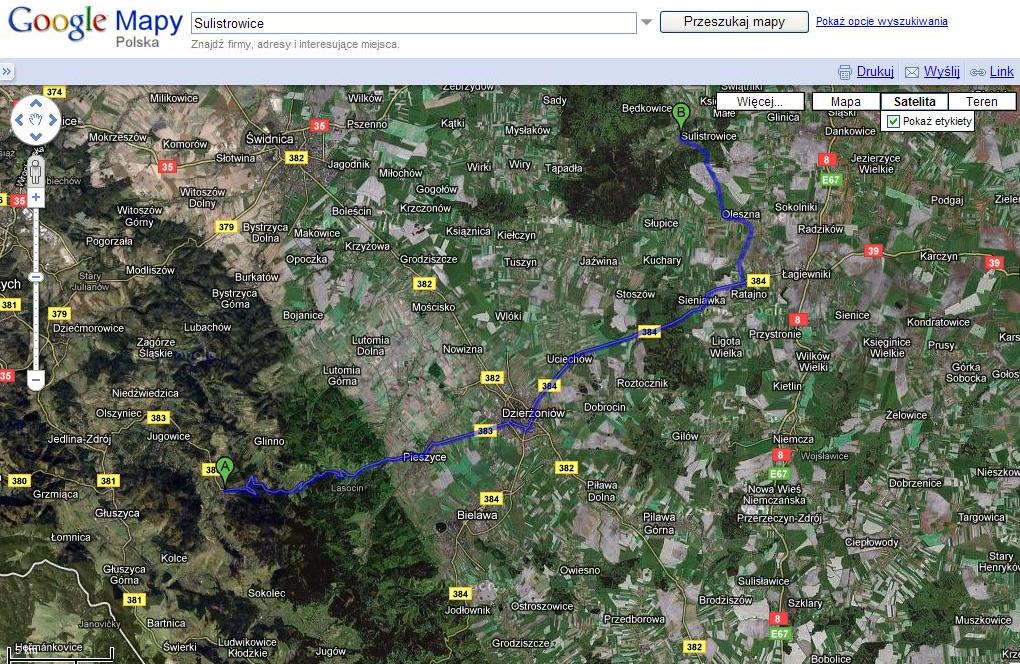Zoom in using the plus button
Image resolution: width=1020 pixels, height=664 pixels.
(x=36, y=197)
